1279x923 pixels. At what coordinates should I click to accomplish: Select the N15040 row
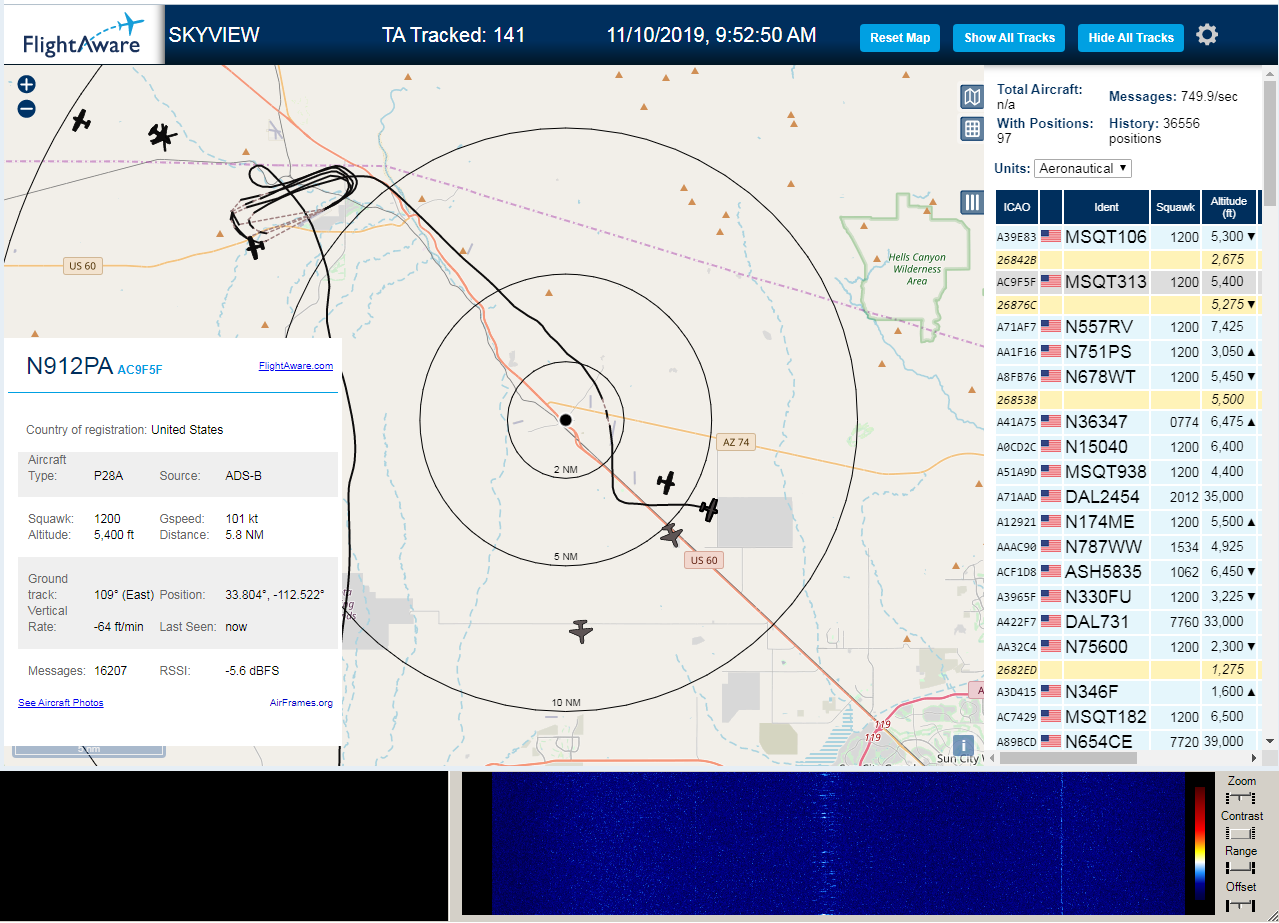click(x=1127, y=447)
